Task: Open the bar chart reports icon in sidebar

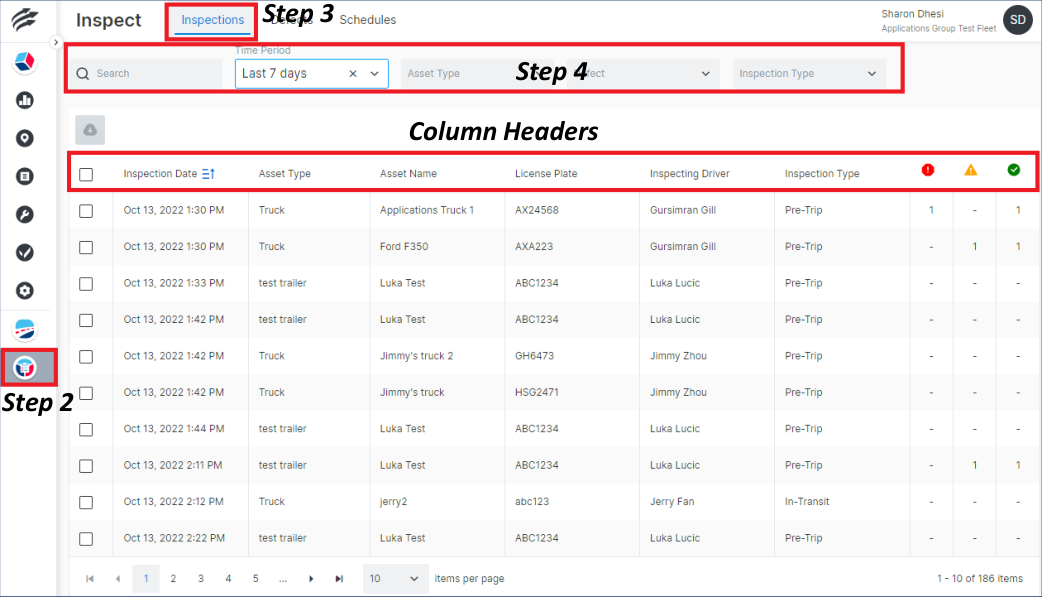Action: coord(23,100)
